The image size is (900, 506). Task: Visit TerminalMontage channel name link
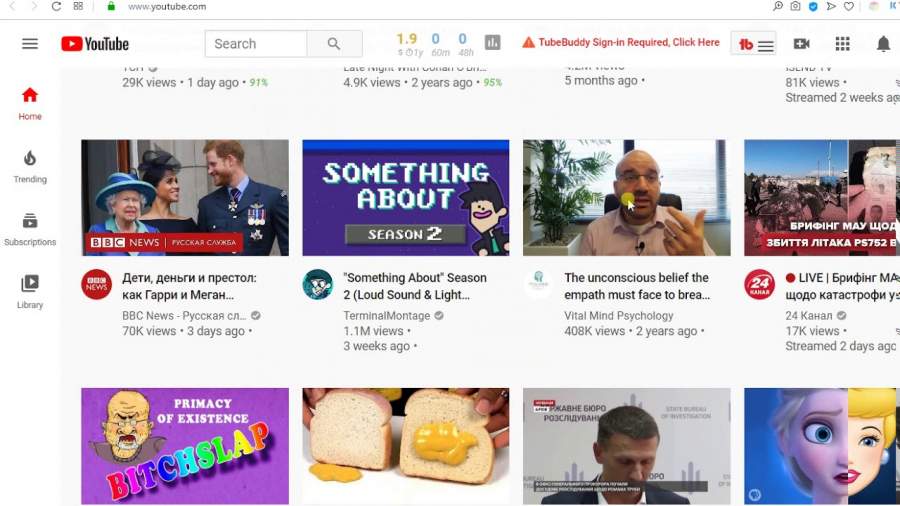click(x=386, y=316)
